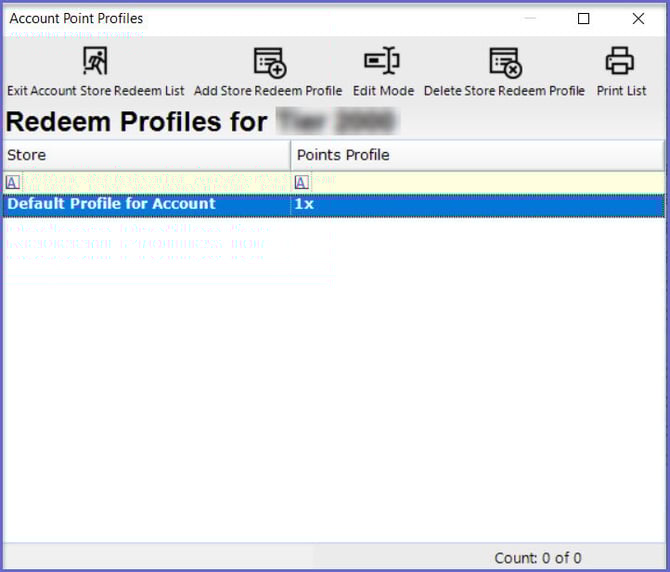Sort by the Points Profile column header

pos(477,155)
